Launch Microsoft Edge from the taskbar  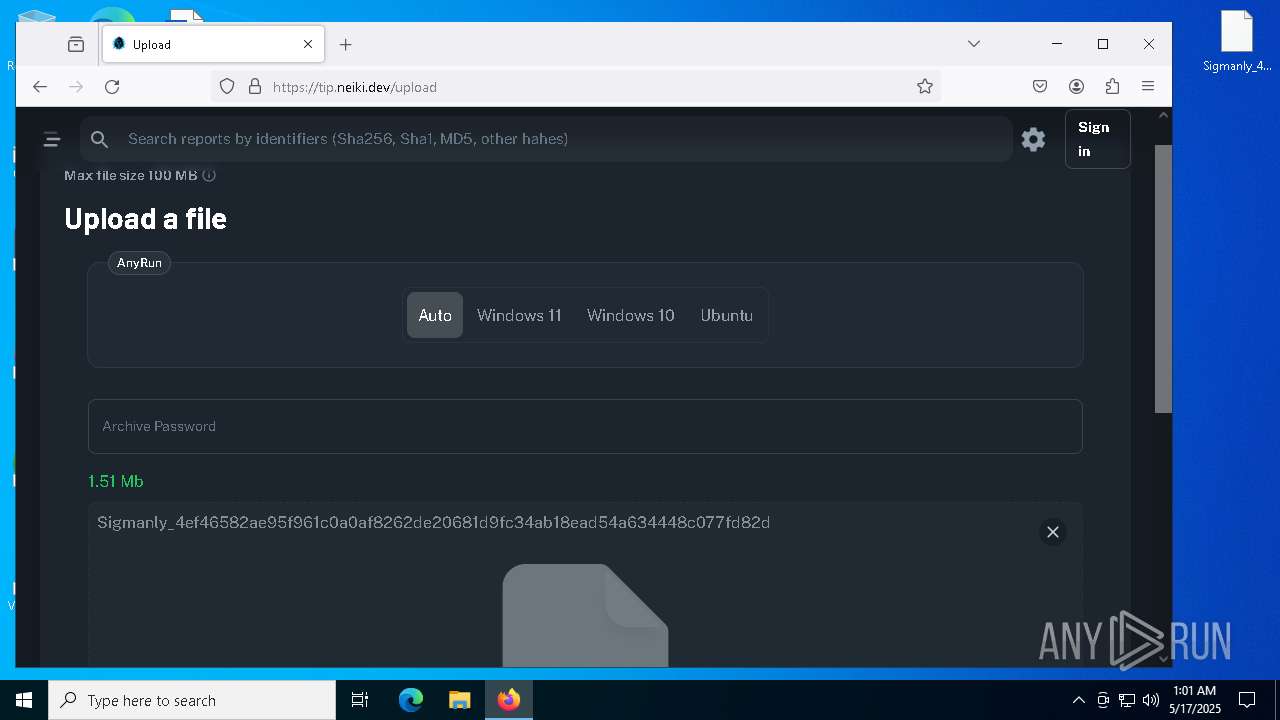[411, 700]
